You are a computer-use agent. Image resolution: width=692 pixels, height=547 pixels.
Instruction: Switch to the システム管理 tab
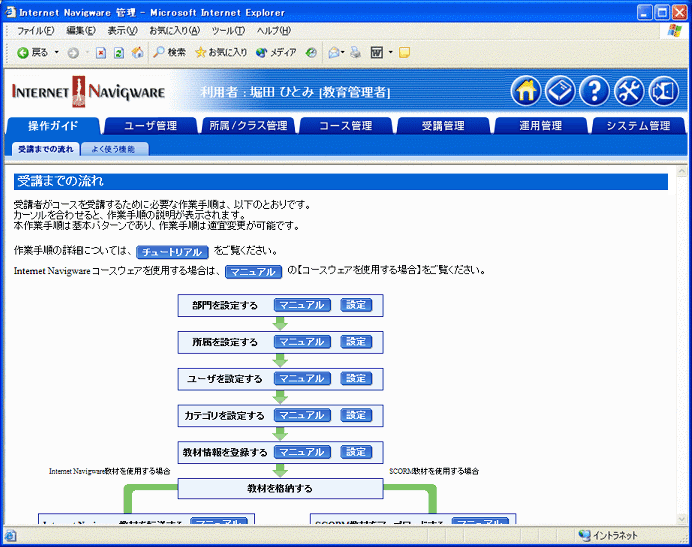[x=638, y=126]
